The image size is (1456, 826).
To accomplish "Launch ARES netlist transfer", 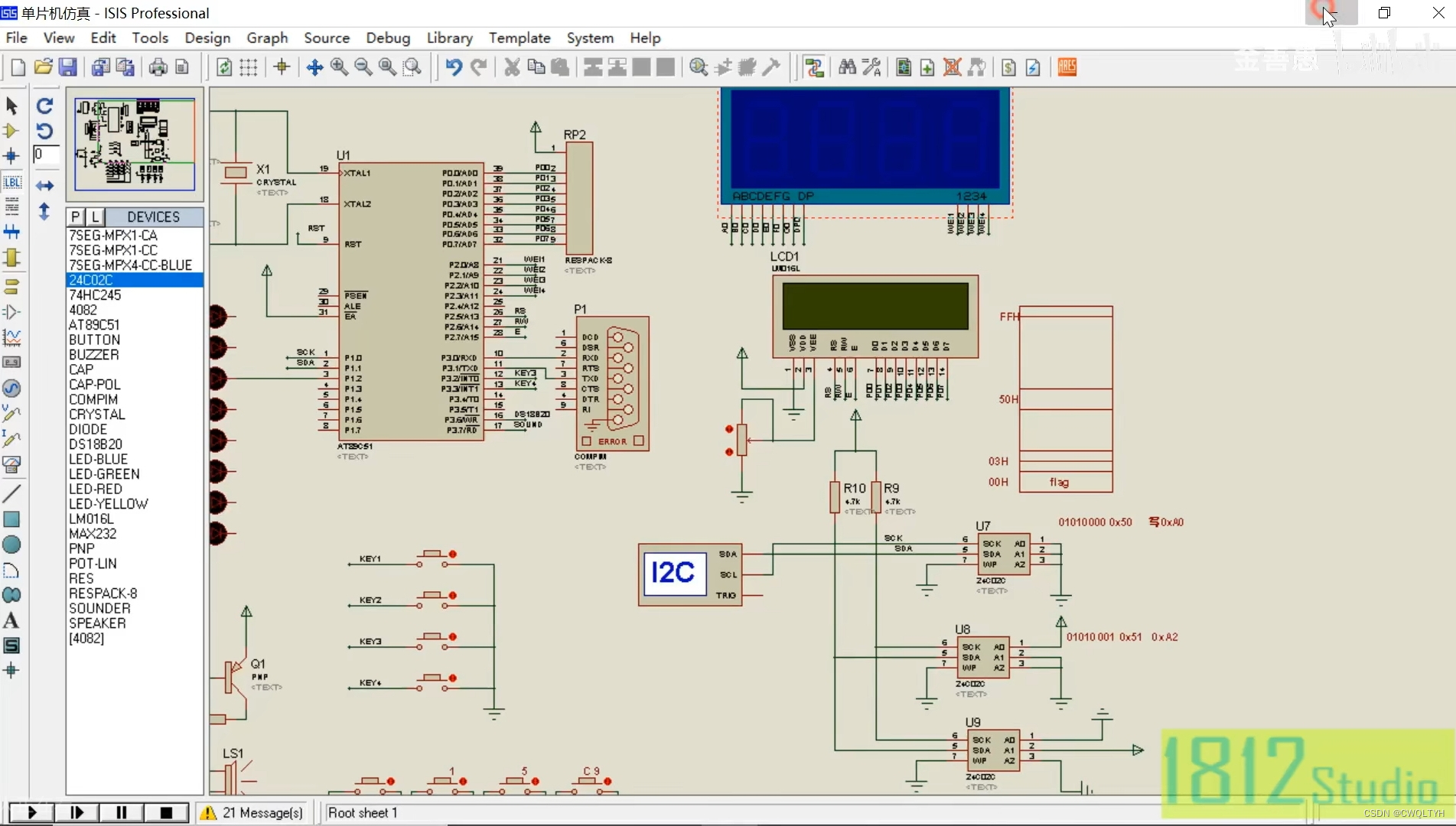I will click(x=1067, y=67).
